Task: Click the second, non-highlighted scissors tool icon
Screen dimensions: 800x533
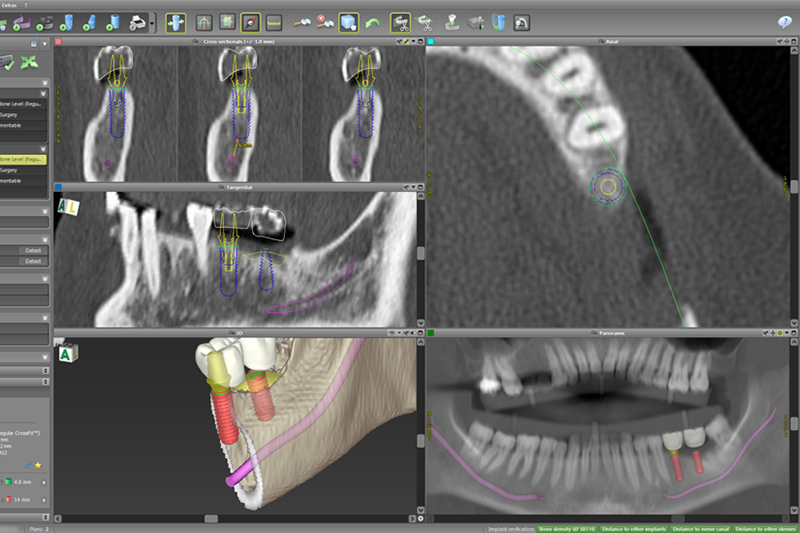Action: tap(424, 23)
